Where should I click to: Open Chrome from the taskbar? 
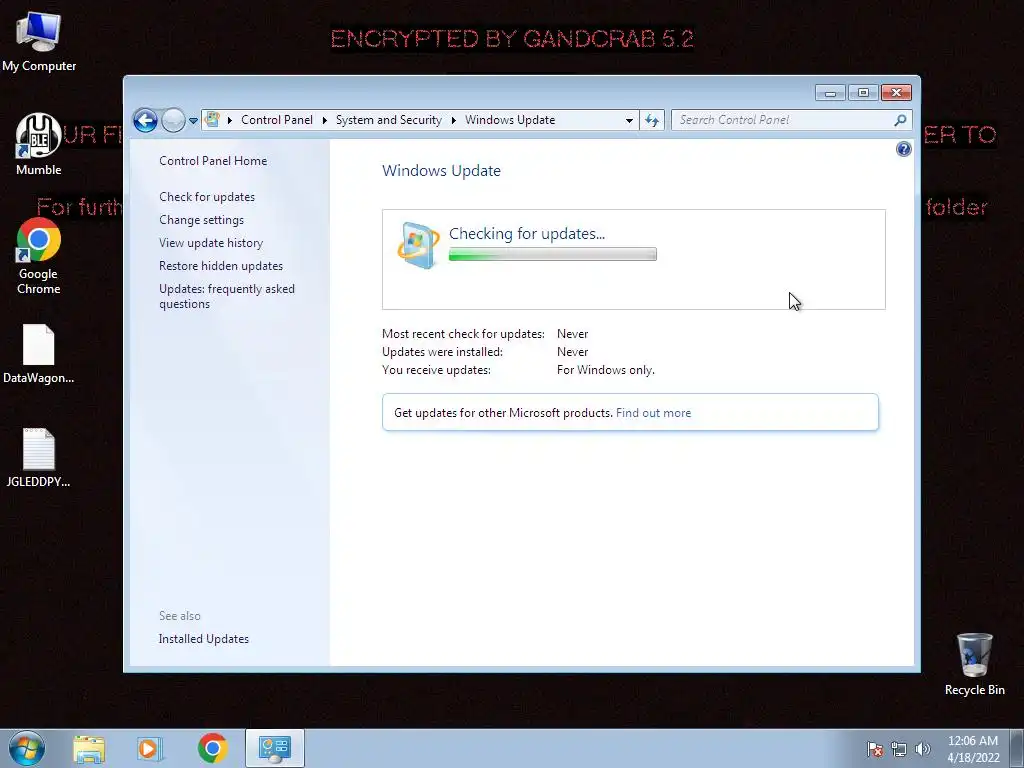pyautogui.click(x=212, y=748)
